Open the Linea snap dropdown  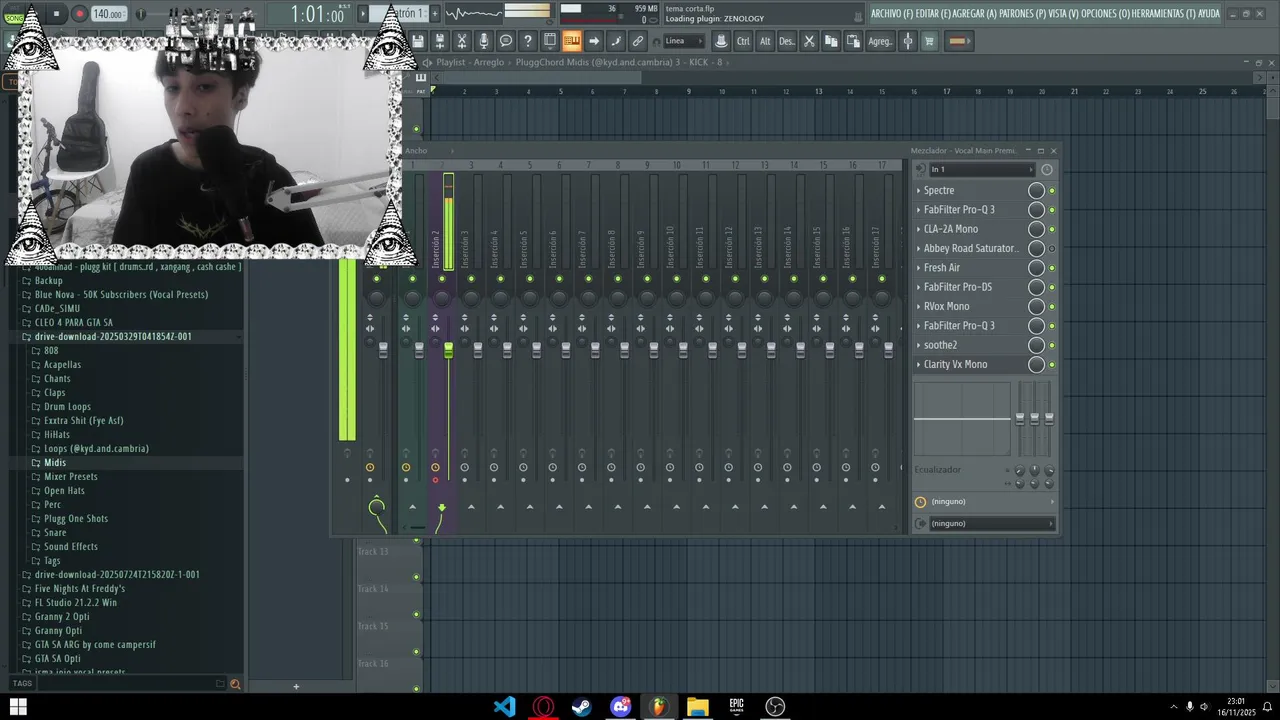pos(684,41)
